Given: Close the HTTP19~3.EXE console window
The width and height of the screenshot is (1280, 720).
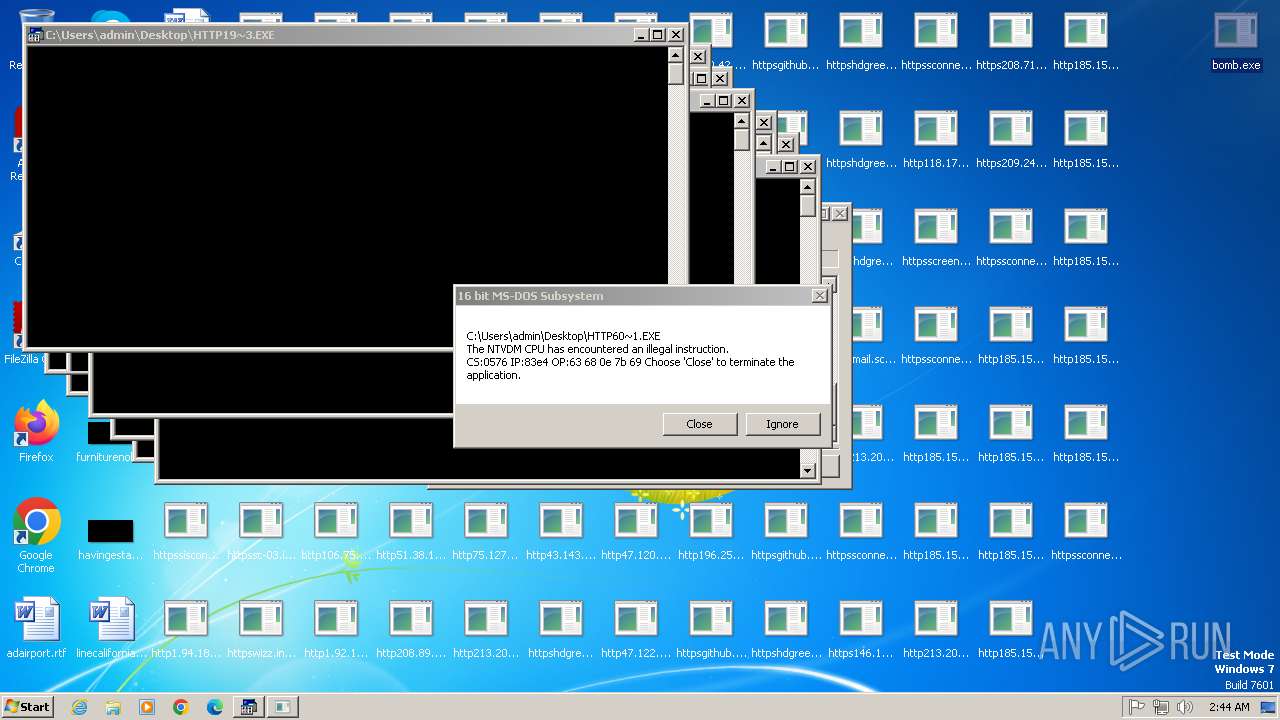Looking at the screenshot, I should click(676, 35).
